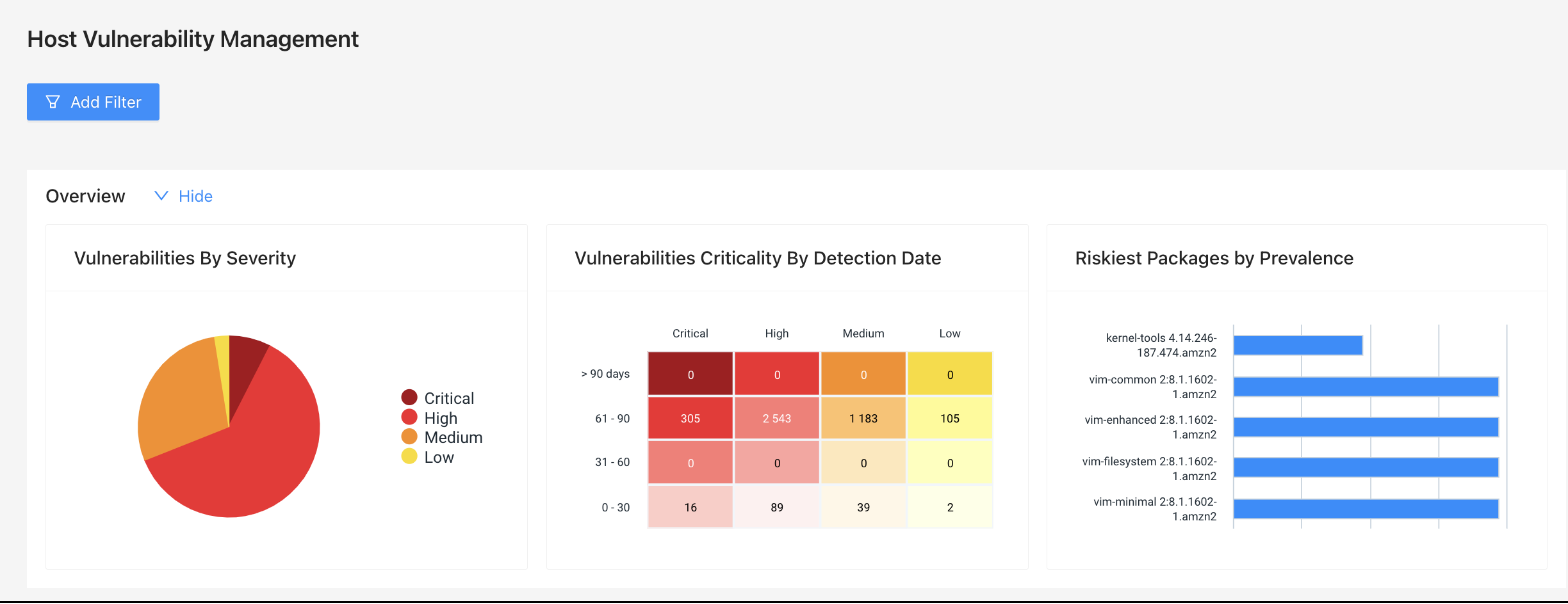Viewport: 1568px width, 604px height.
Task: Click the Low legend color dot
Action: pos(409,457)
